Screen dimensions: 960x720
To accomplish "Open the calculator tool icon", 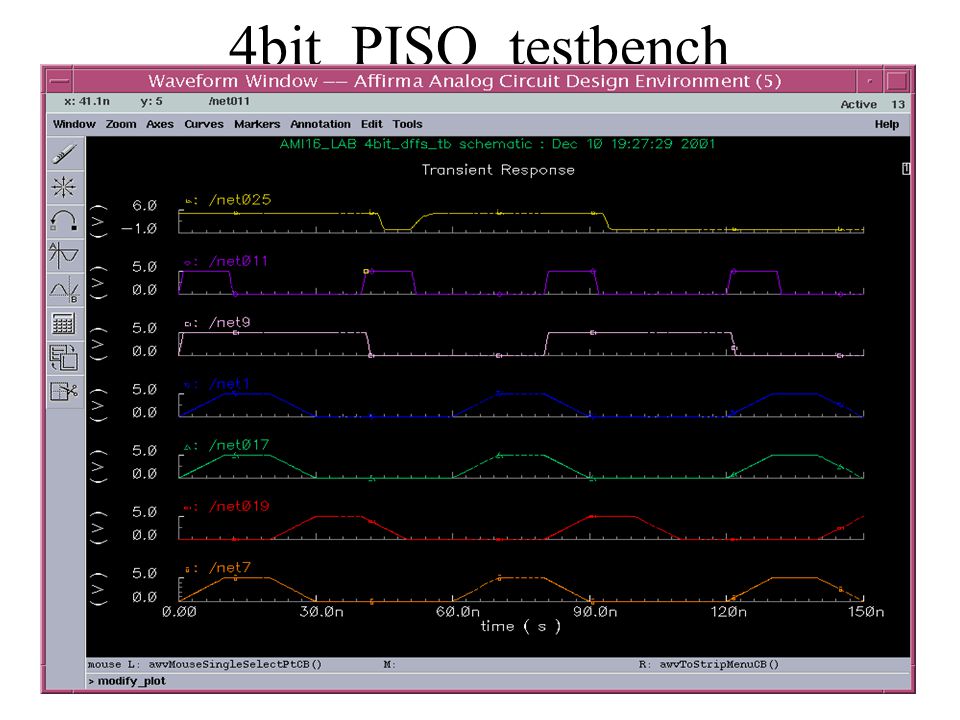I will [64, 323].
